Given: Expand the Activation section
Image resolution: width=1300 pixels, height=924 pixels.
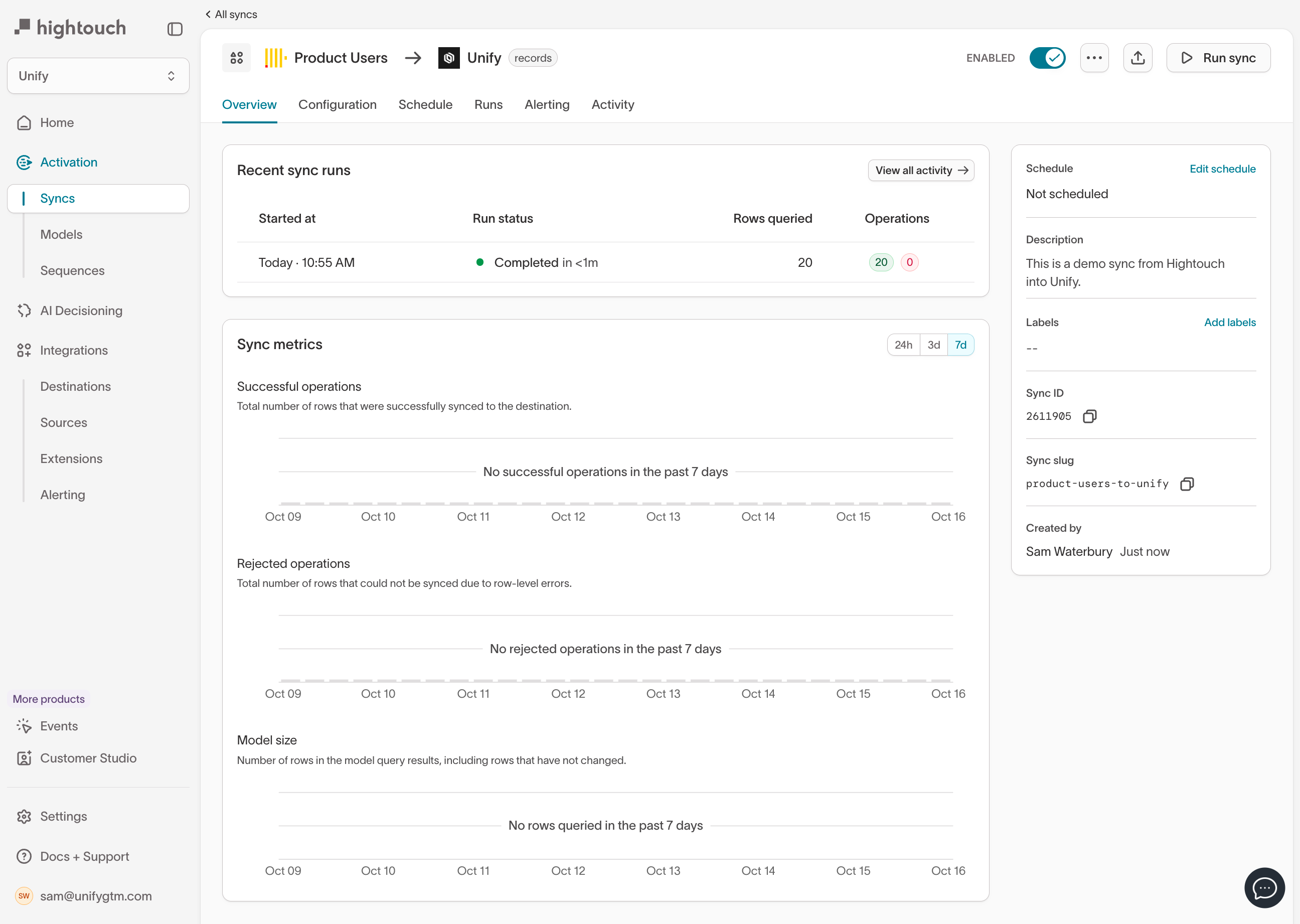Looking at the screenshot, I should coord(68,162).
